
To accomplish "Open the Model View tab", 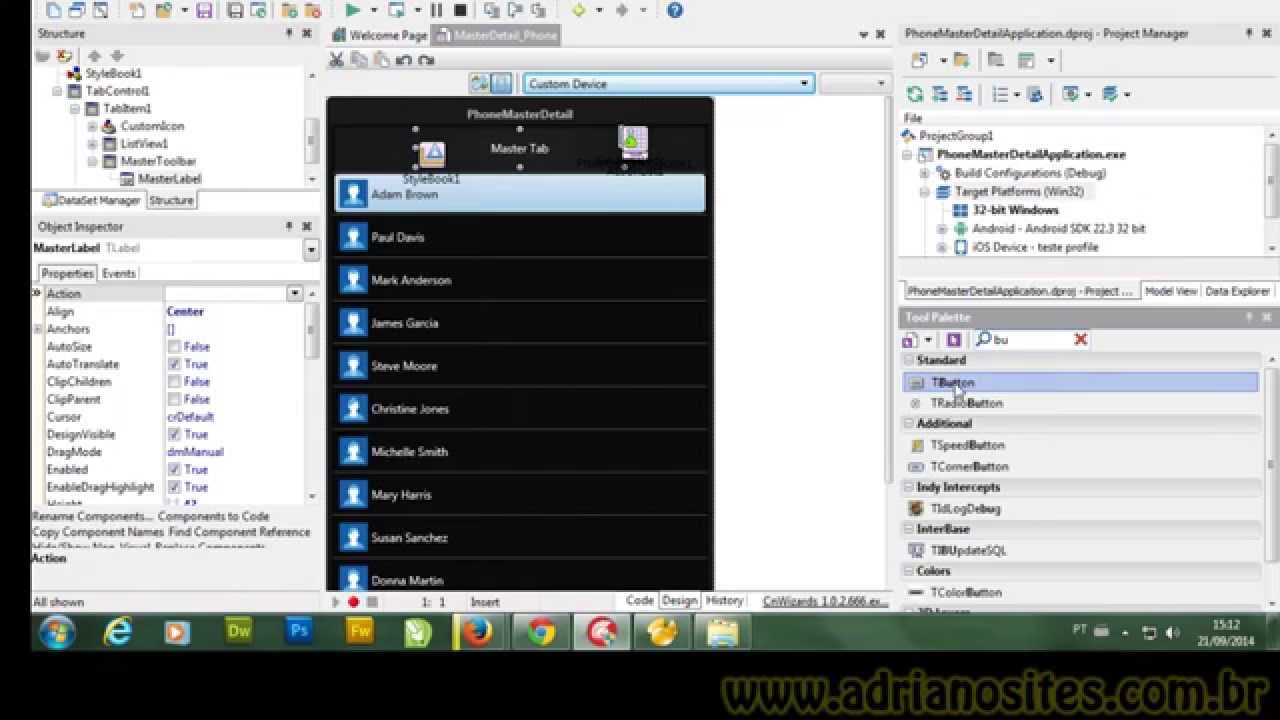I will pyautogui.click(x=1171, y=291).
